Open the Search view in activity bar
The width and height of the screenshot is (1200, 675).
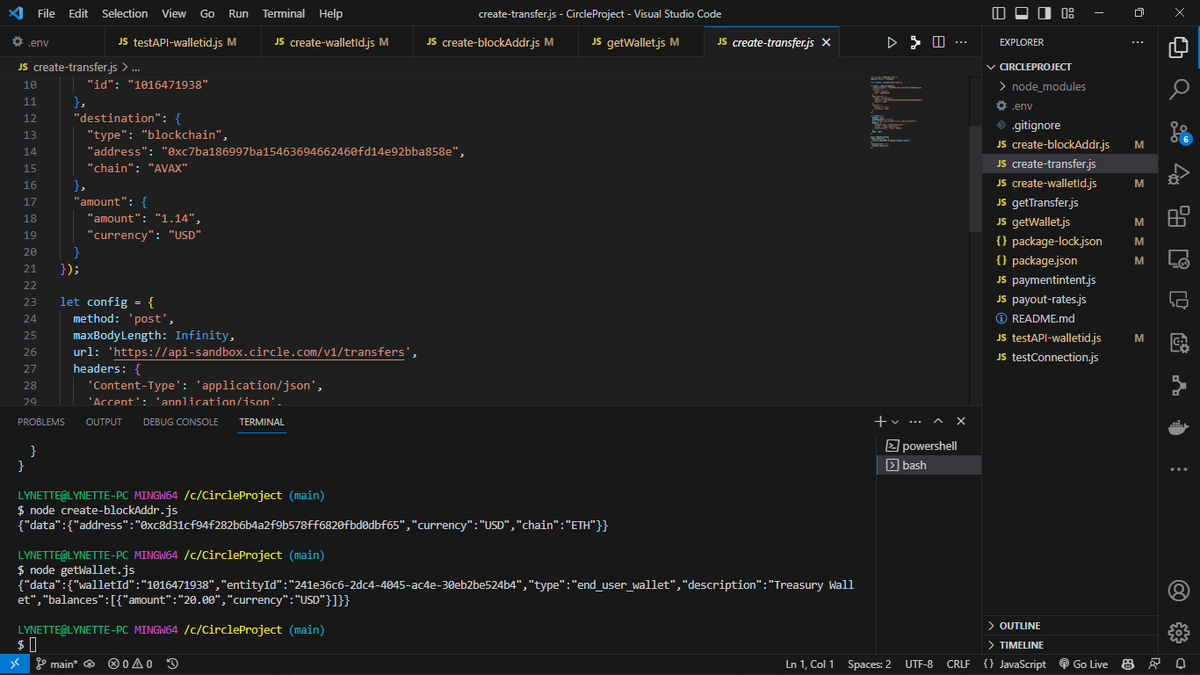[x=1179, y=90]
